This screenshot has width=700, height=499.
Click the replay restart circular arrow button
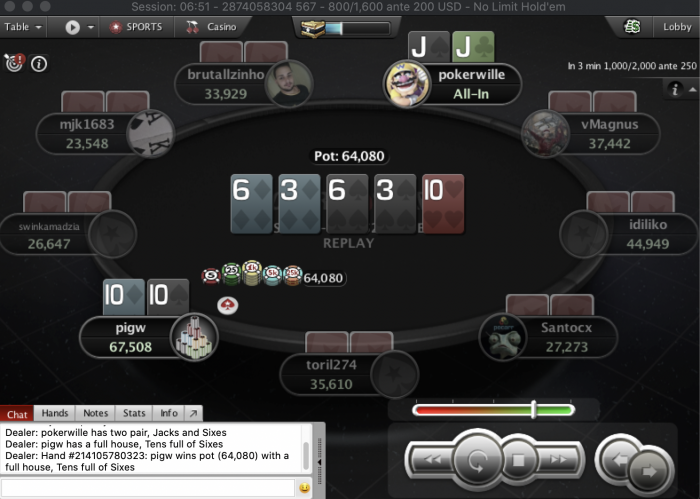[477, 459]
